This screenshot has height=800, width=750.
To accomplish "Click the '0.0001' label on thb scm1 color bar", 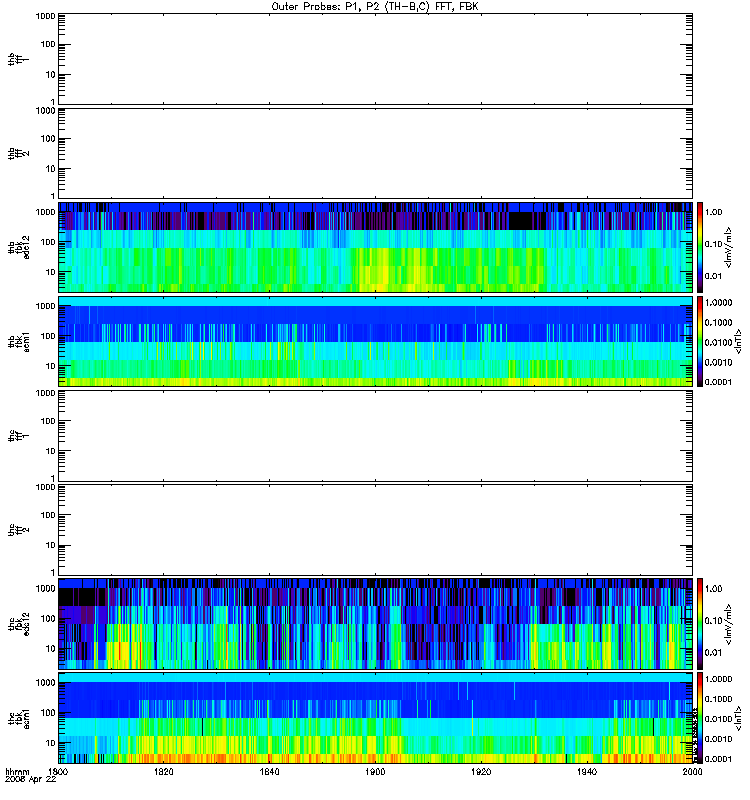I will point(718,382).
